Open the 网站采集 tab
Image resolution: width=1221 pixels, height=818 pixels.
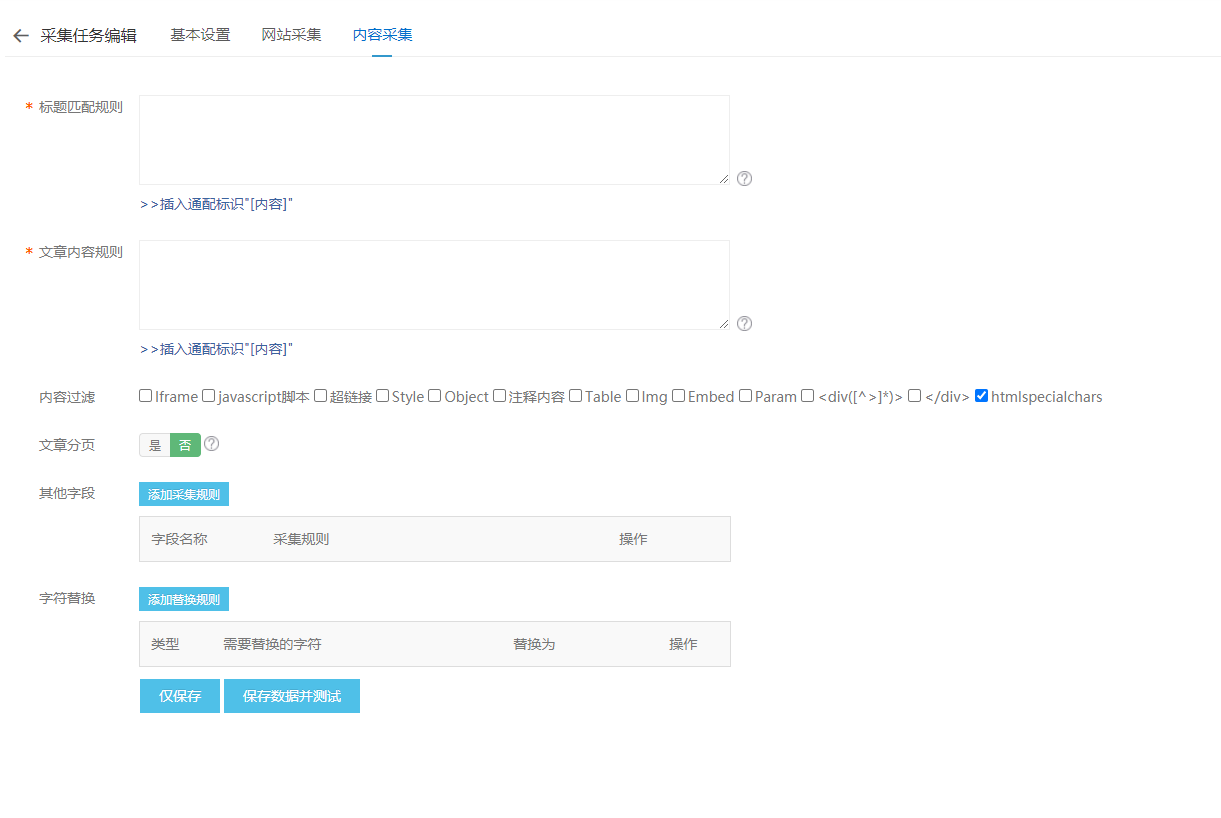click(x=291, y=33)
